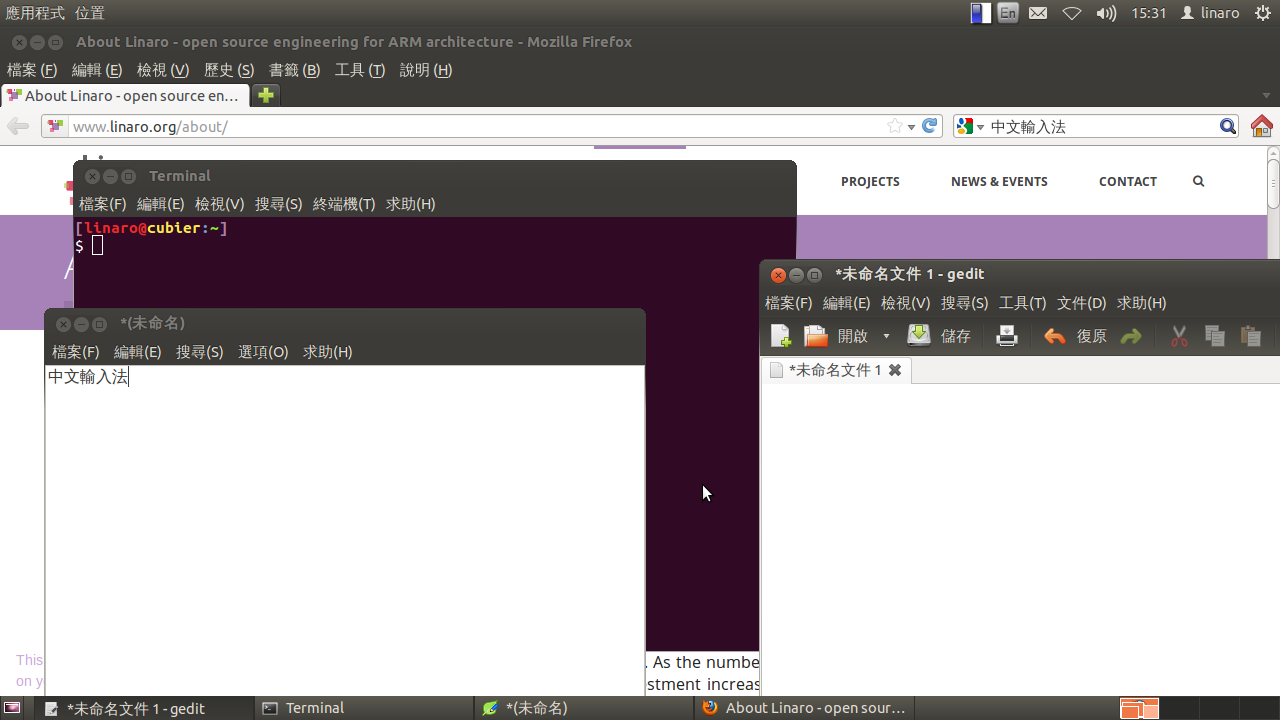1280x720 pixels.
Task: Bookmark page with star icon
Action: 895,126
